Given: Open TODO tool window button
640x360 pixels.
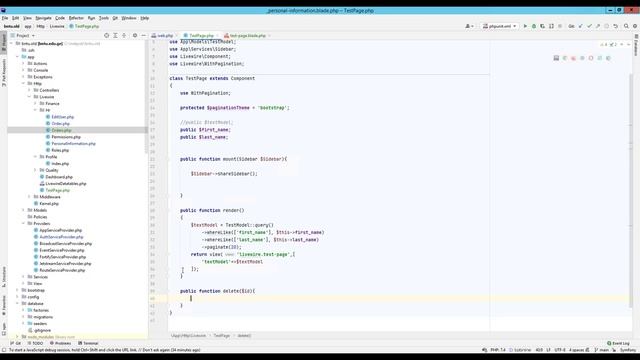Looking at the screenshot, I should [35, 343].
